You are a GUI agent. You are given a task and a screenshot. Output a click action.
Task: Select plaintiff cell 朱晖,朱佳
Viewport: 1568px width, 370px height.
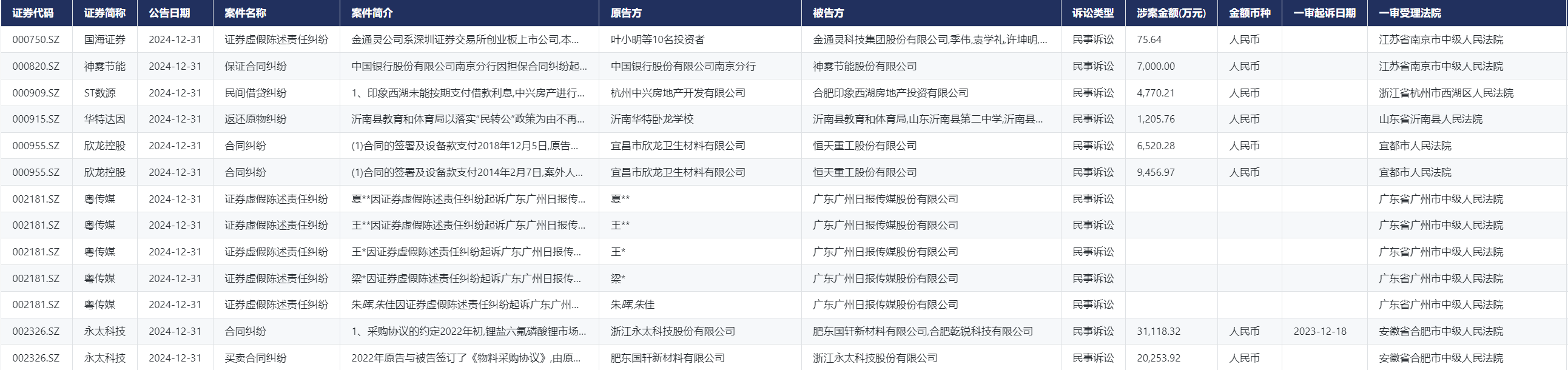pos(633,305)
